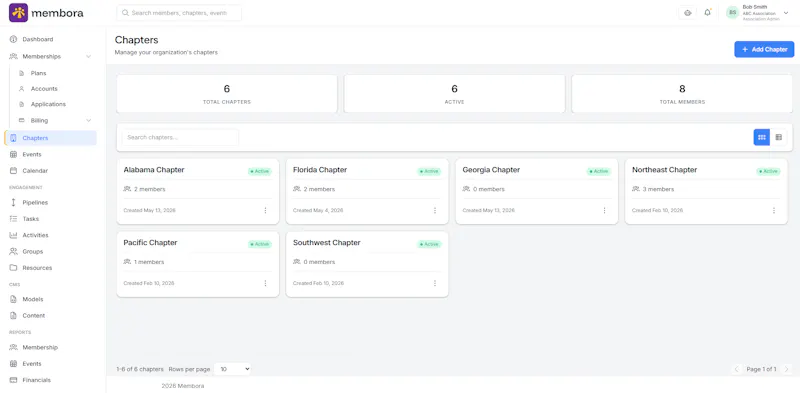Click the magnifier search icon
This screenshot has width=800, height=393.
[125, 13]
